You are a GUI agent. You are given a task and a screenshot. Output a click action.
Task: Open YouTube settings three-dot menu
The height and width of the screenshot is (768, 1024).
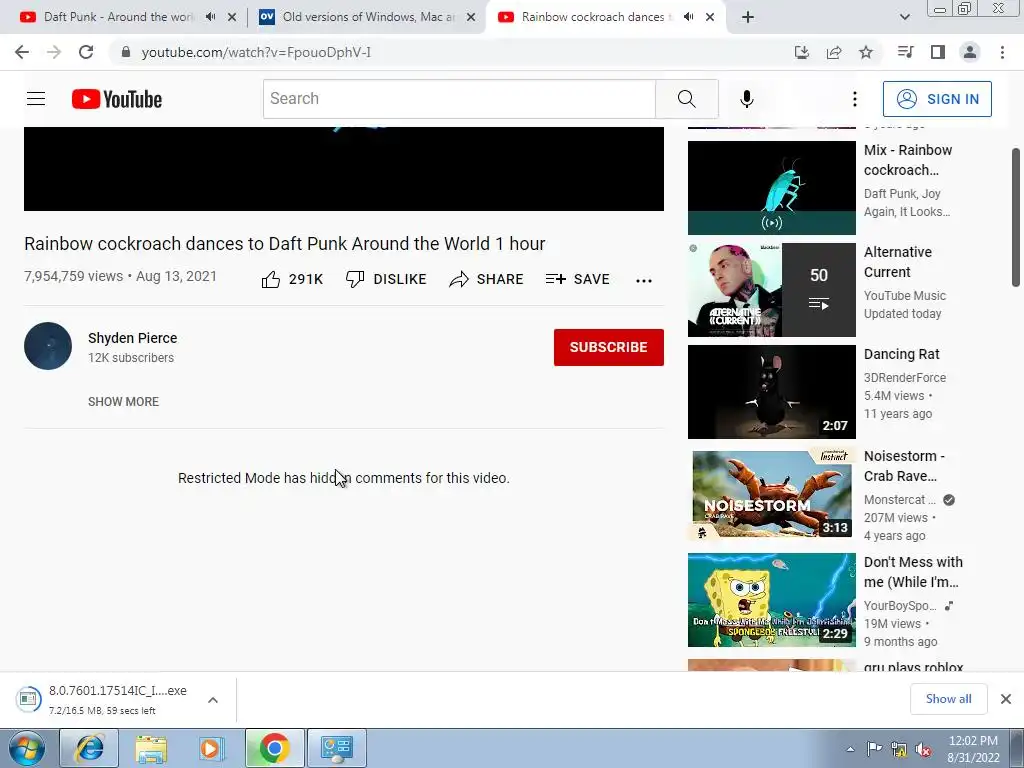point(854,99)
